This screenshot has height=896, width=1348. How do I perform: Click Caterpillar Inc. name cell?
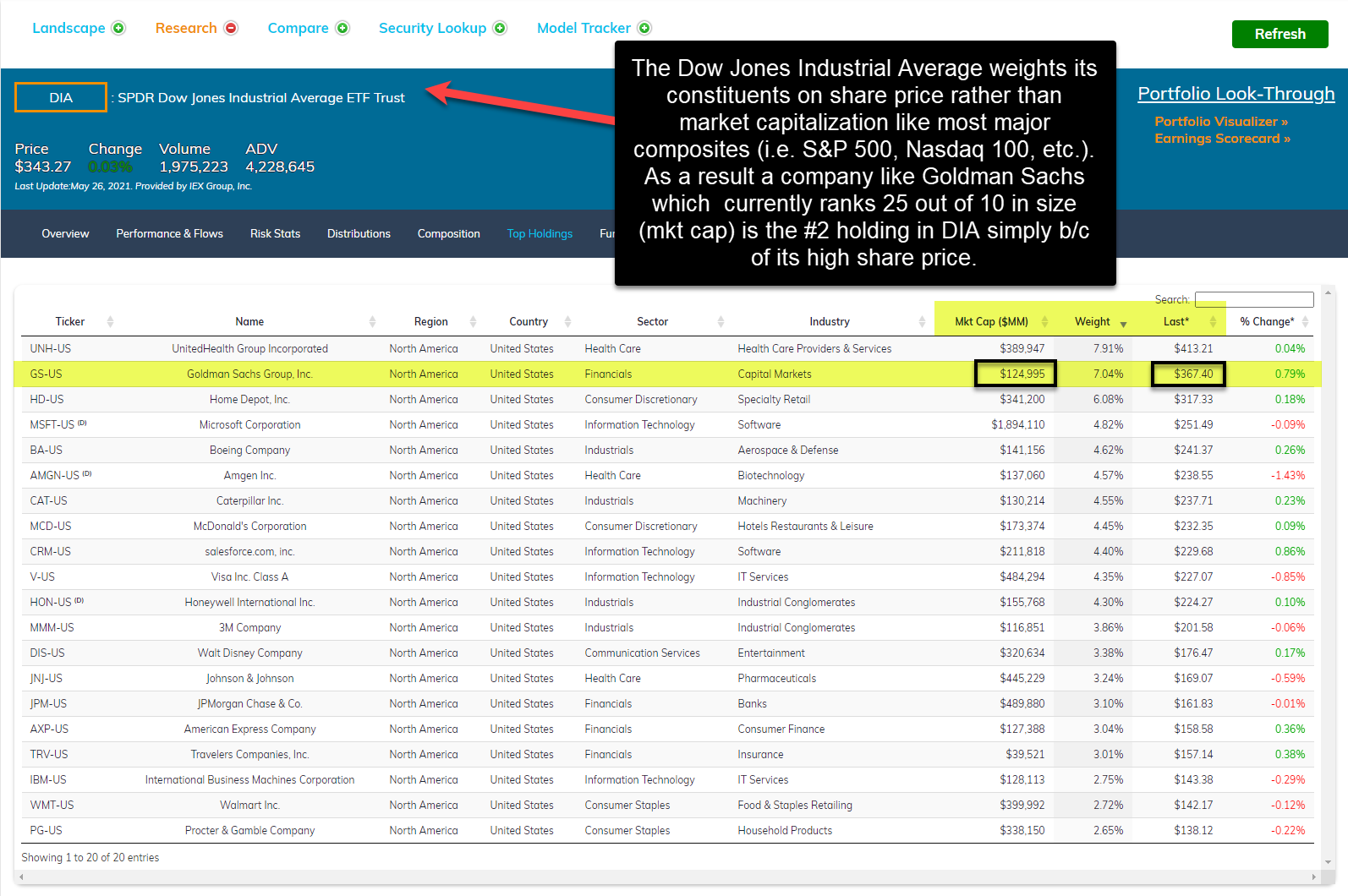coord(249,501)
